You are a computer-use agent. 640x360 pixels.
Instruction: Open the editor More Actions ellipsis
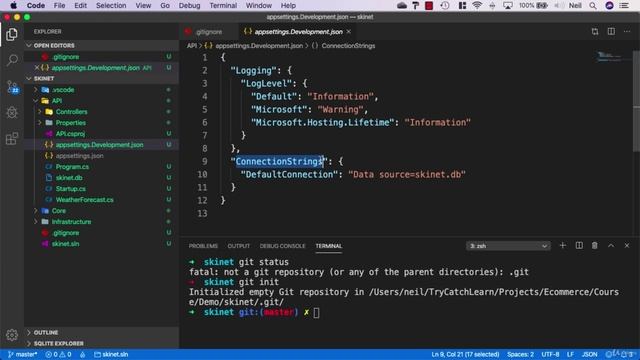(x=627, y=31)
